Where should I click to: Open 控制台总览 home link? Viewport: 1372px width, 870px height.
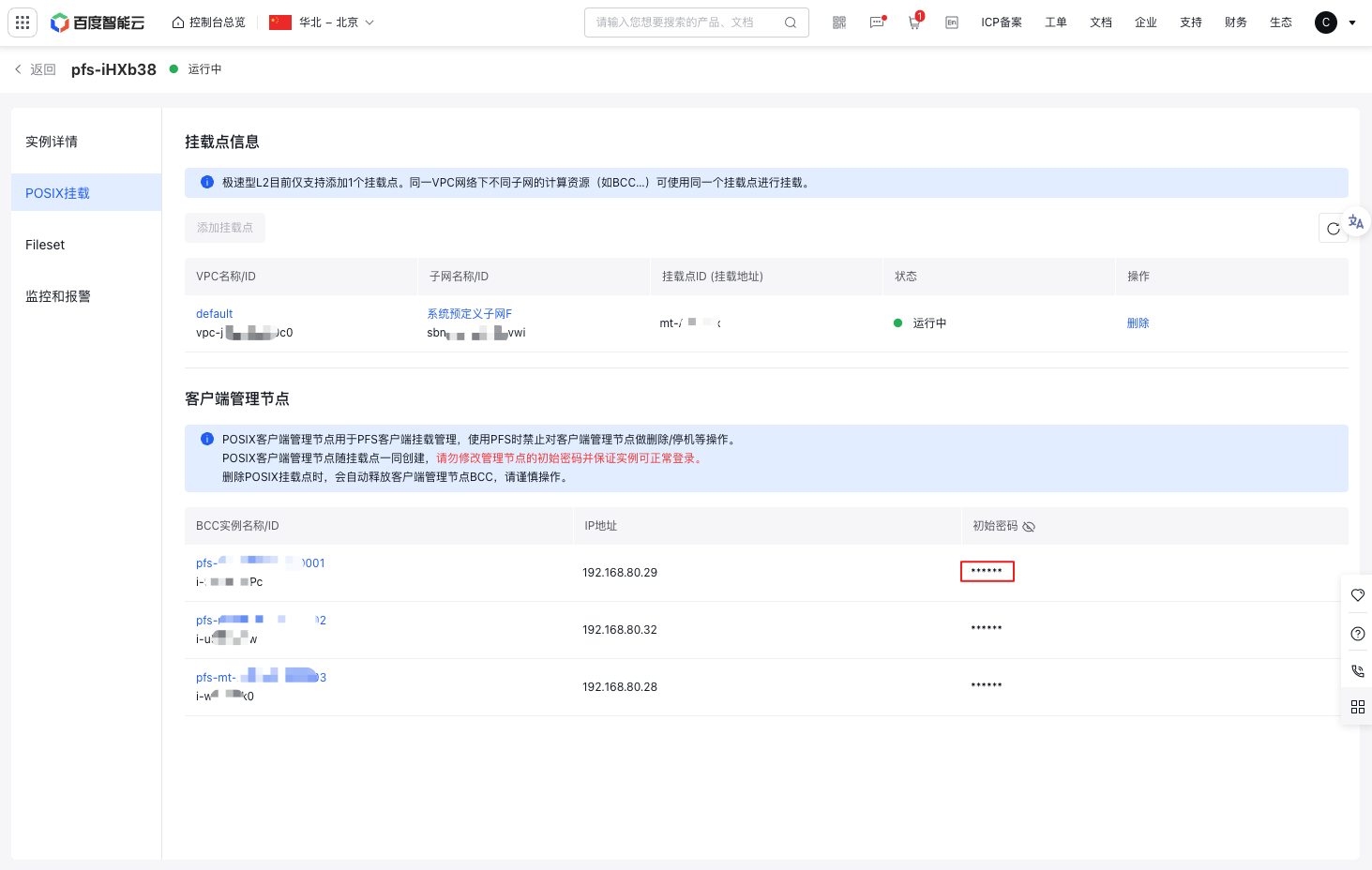point(208,22)
